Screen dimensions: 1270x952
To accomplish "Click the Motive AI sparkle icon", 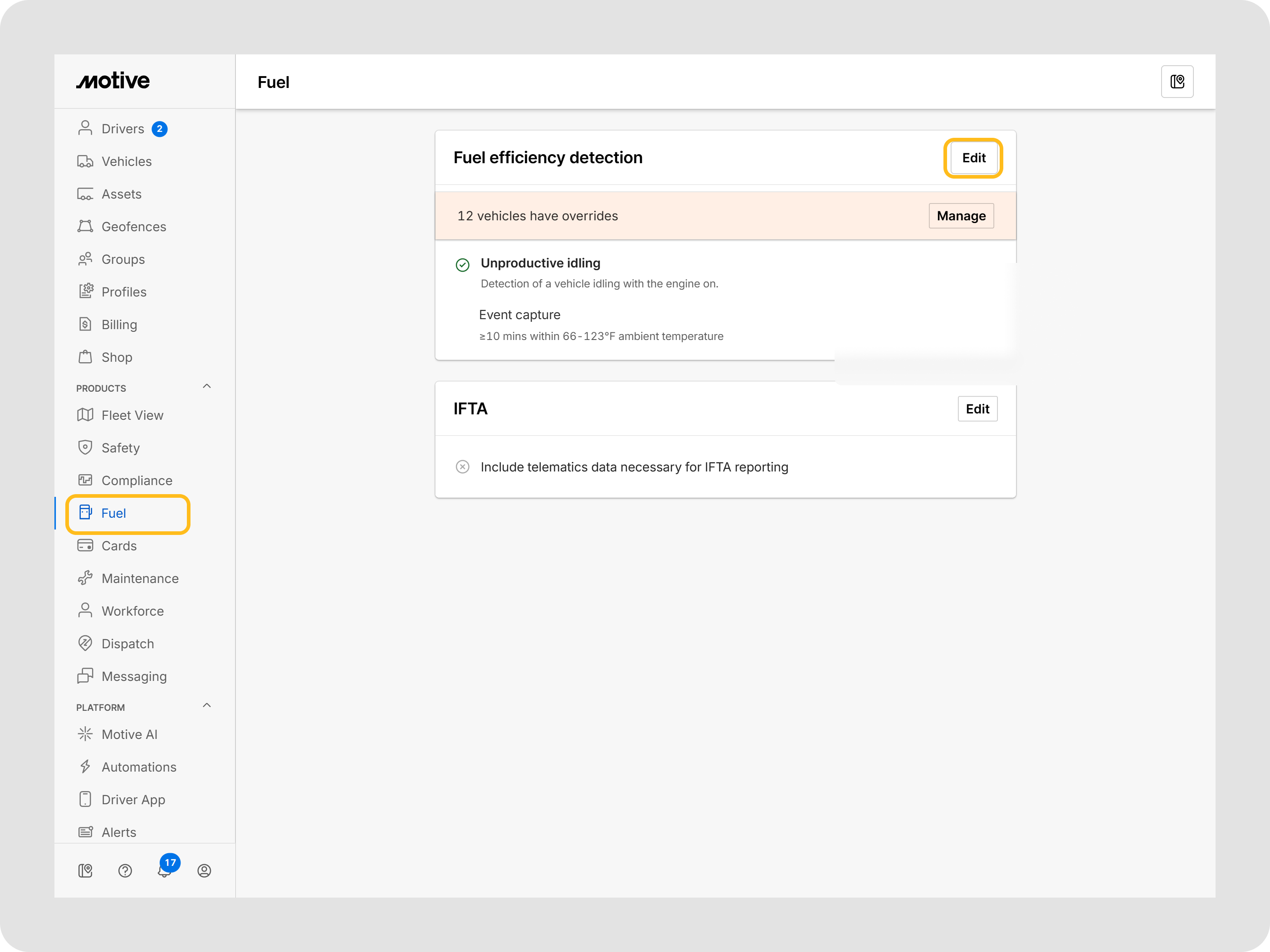I will coord(85,734).
